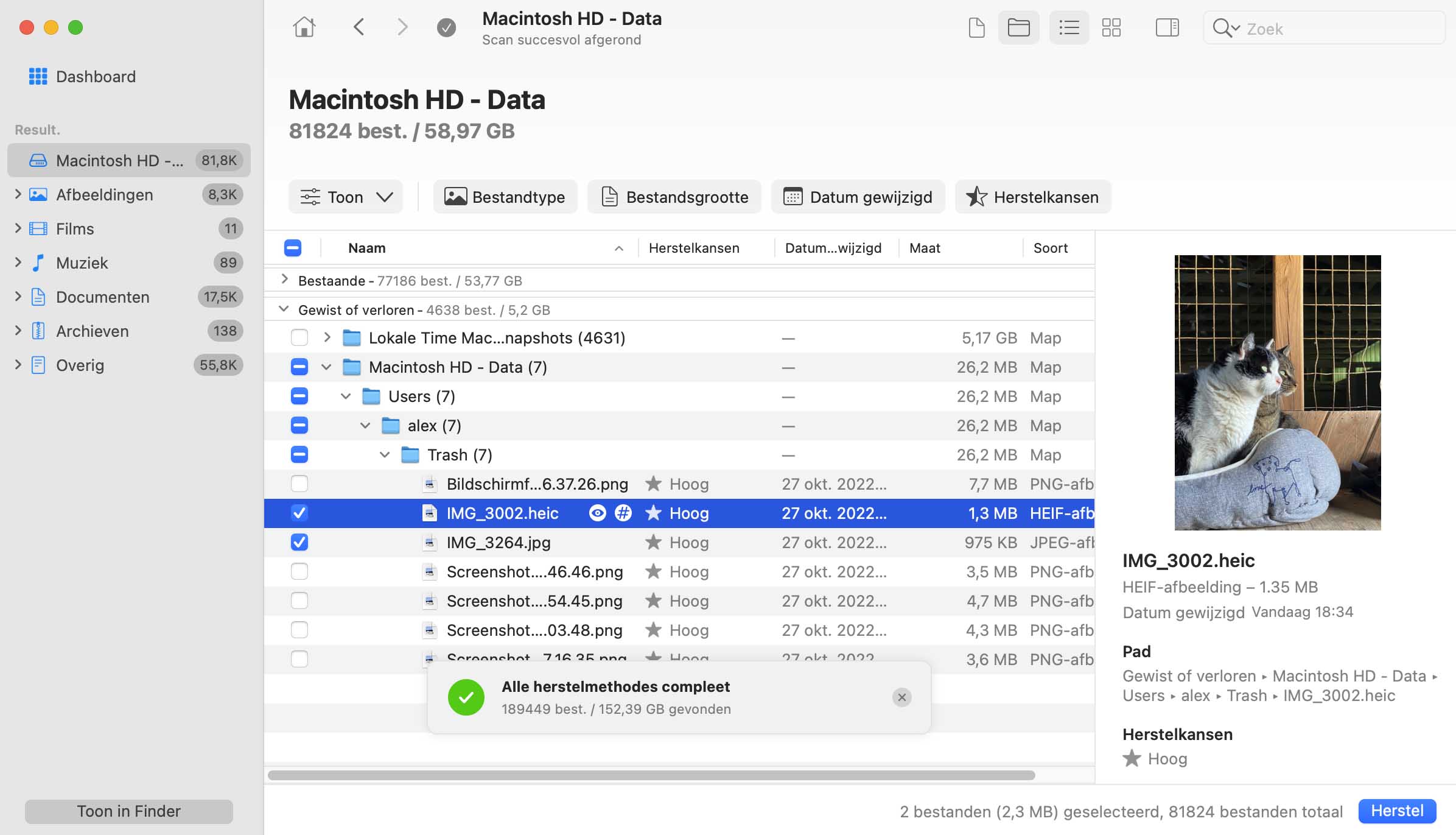This screenshot has width=1456, height=835.
Task: Select Macintosh HD result in sidebar
Action: coord(129,160)
